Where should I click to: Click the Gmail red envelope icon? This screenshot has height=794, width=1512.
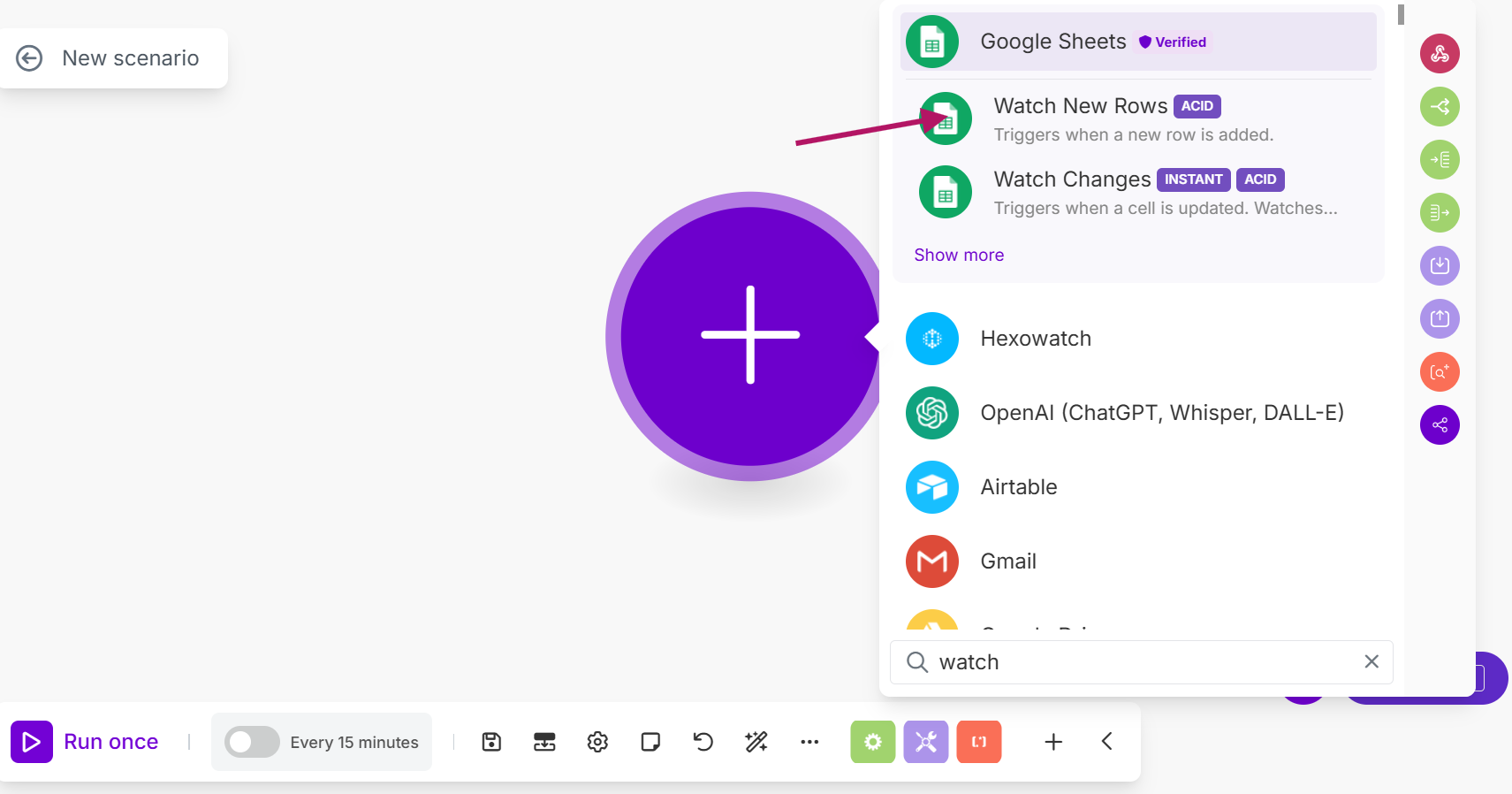[x=932, y=561]
